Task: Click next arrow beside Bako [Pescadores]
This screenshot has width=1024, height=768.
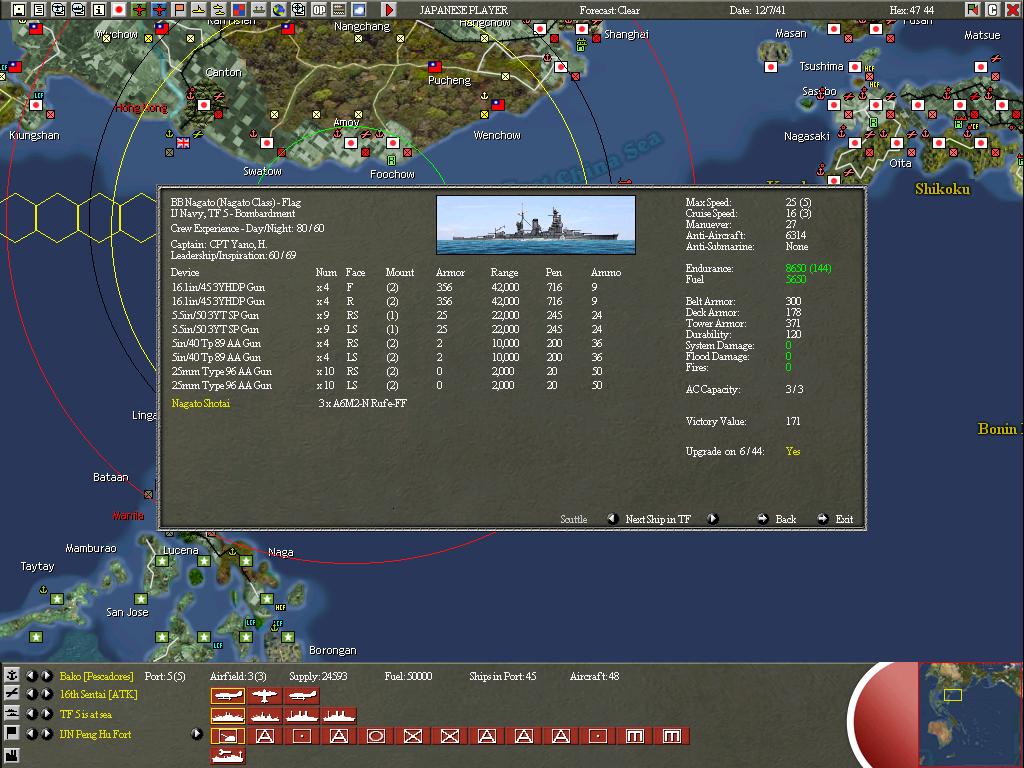Action: pyautogui.click(x=46, y=675)
